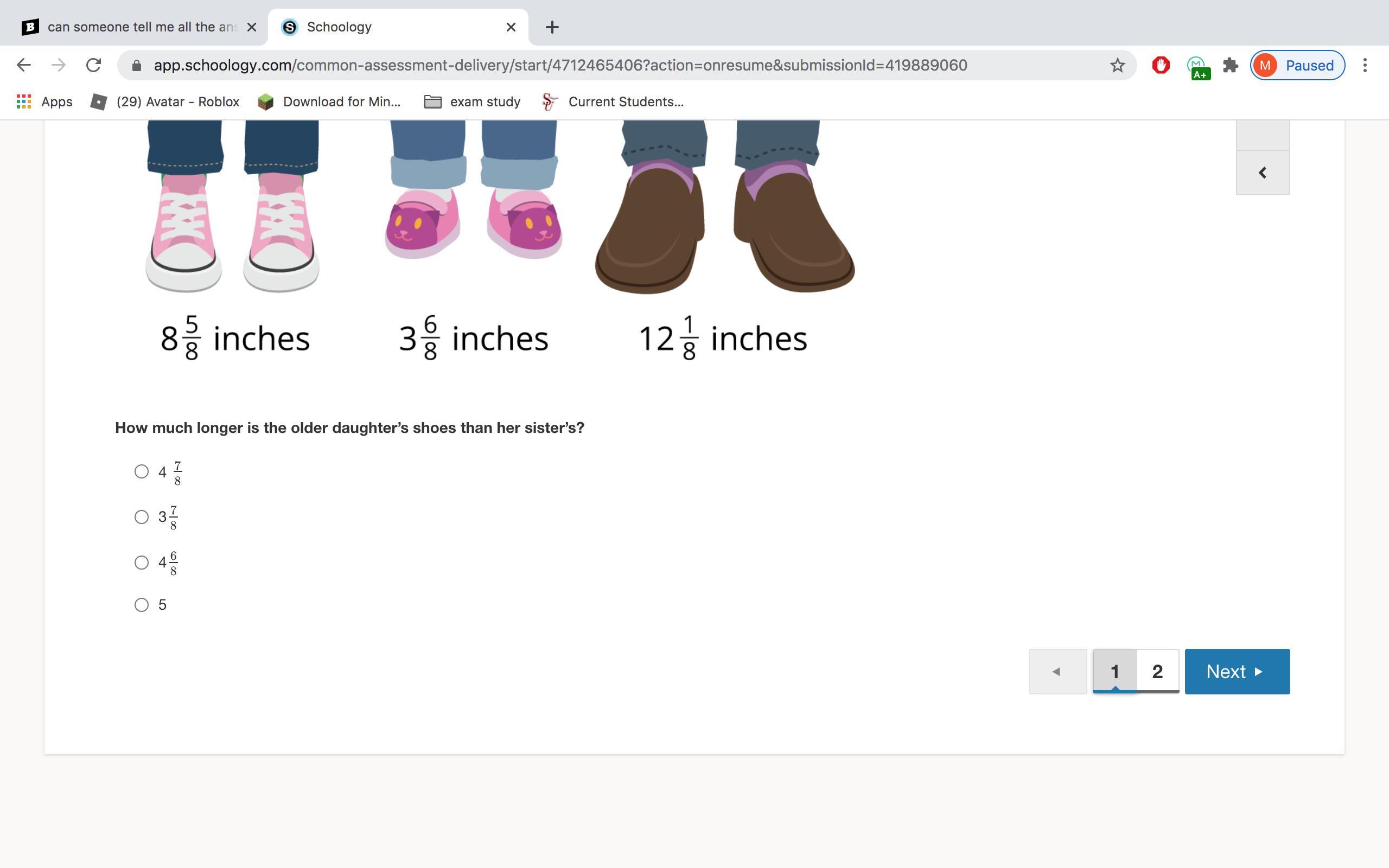Collapse the side panel chevron
Viewport: 1389px width, 868px height.
[1262, 173]
